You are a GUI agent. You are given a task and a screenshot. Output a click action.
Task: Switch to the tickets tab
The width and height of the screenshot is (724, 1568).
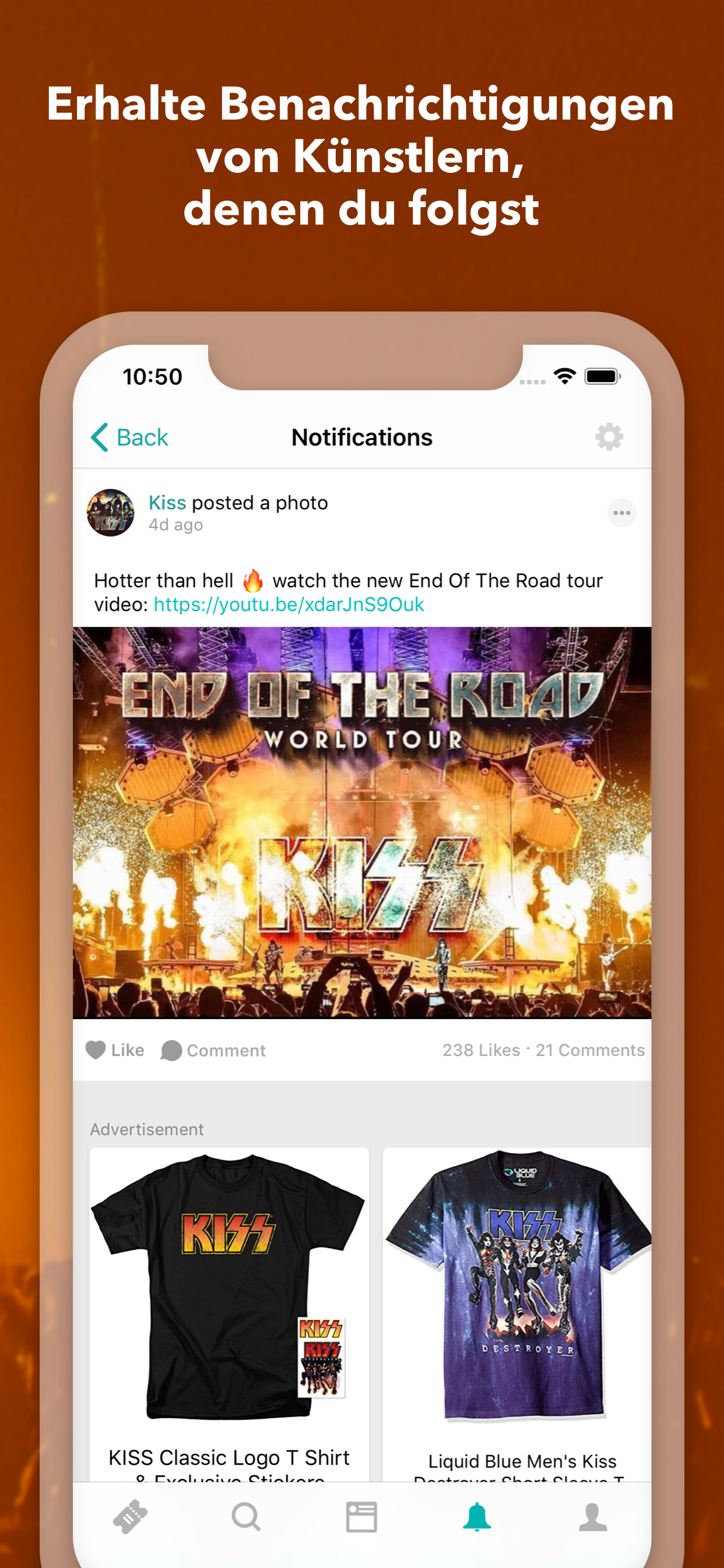pyautogui.click(x=130, y=1517)
